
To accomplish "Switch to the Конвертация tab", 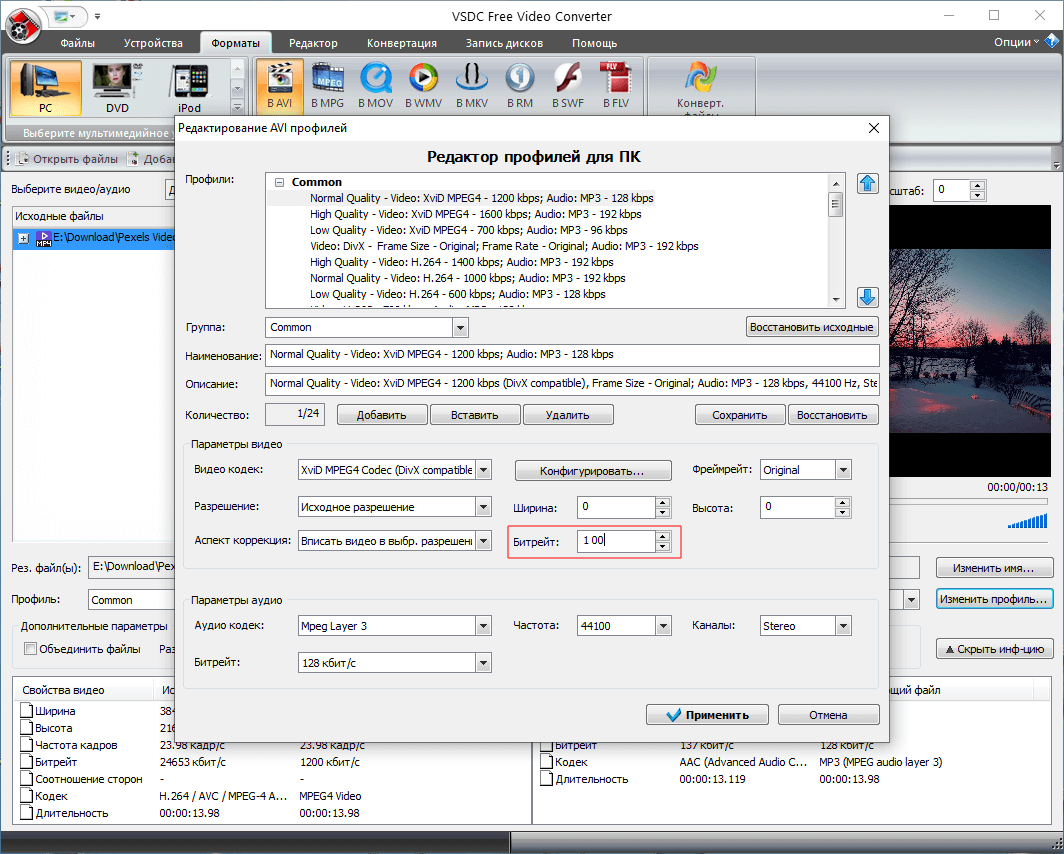I will [x=401, y=43].
